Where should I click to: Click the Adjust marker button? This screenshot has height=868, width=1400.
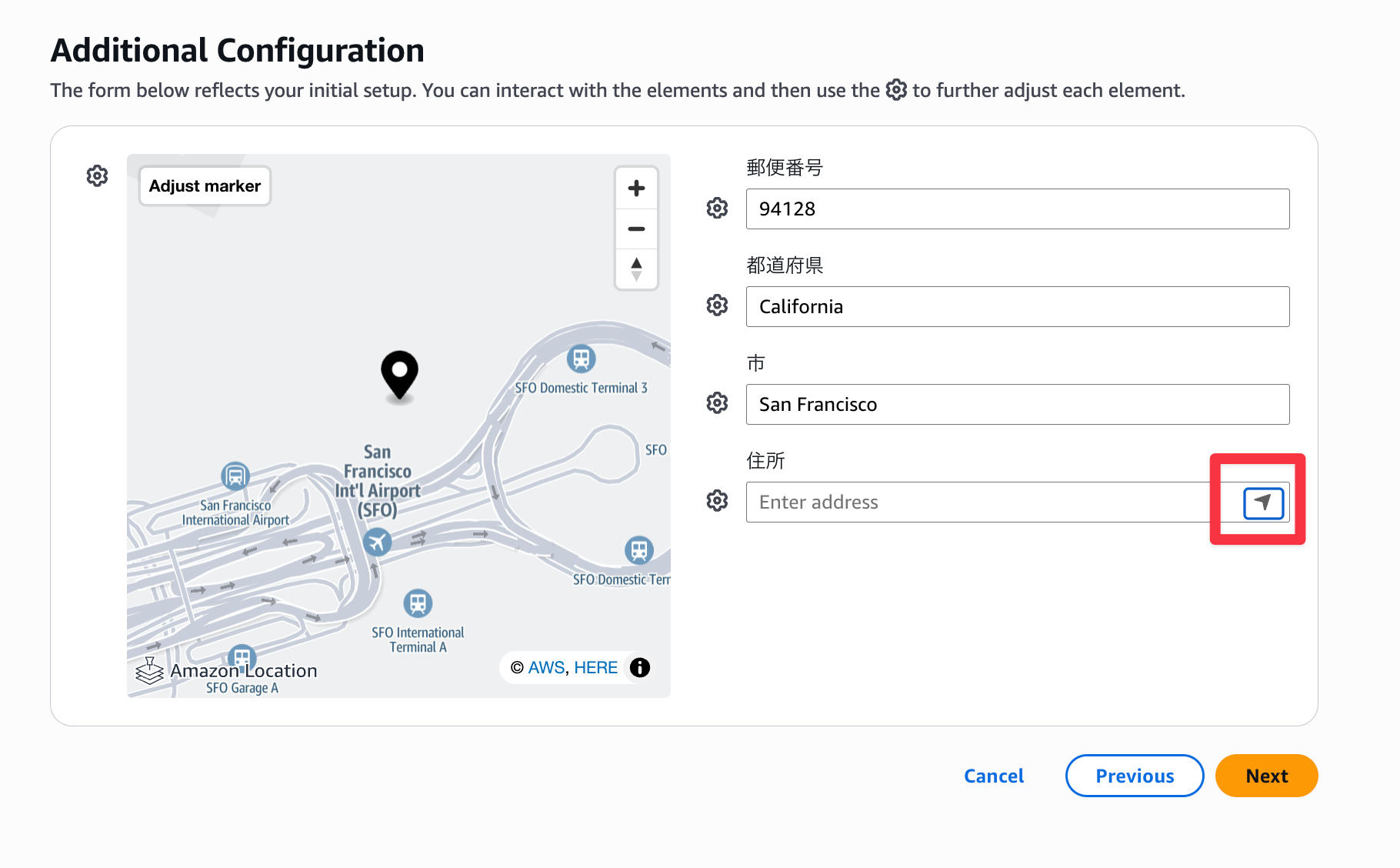pos(205,186)
